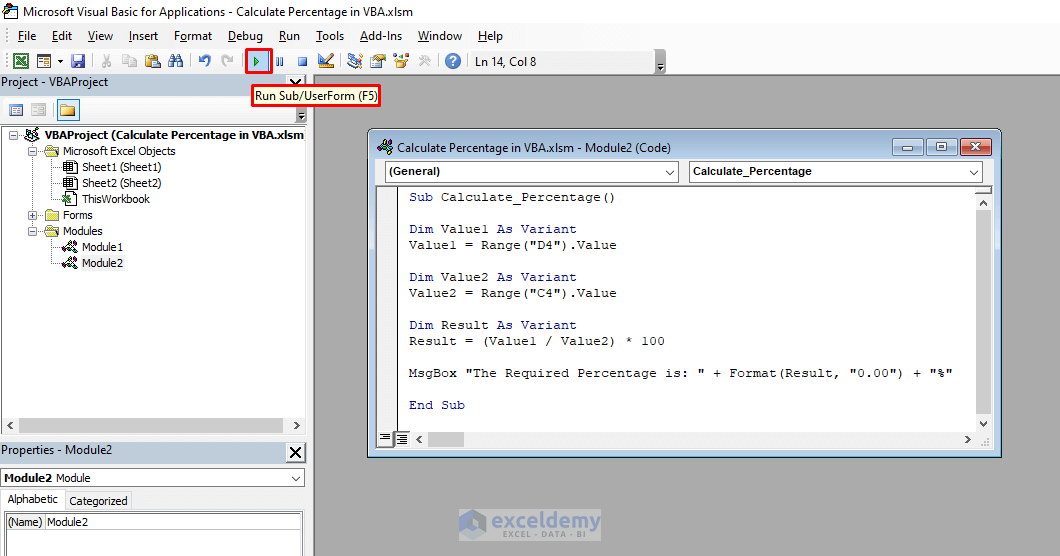The width and height of the screenshot is (1060, 556).
Task: Click the View Microsoft Excel icon
Action: pos(21,62)
